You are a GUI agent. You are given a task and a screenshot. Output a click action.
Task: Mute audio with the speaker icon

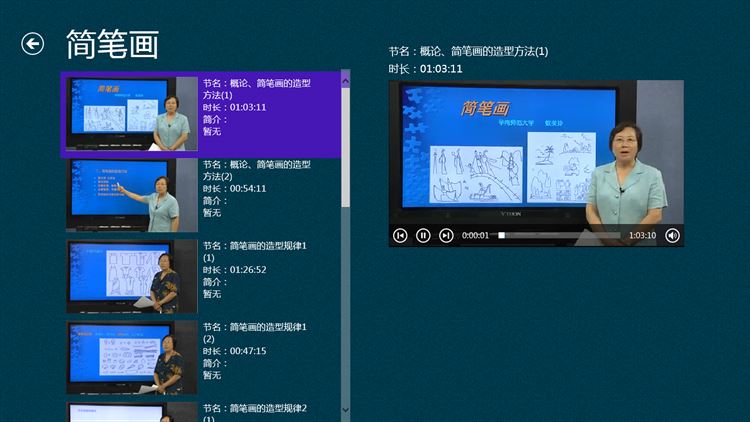[672, 235]
